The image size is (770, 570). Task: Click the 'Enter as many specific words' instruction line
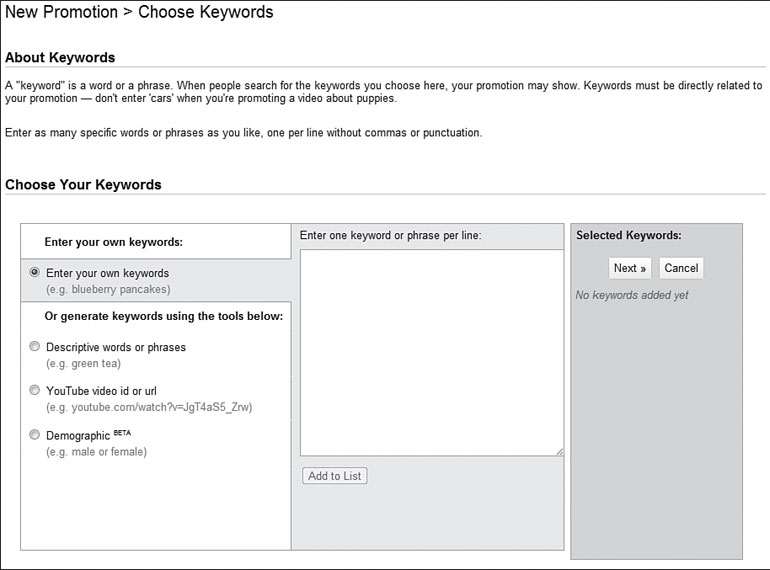click(x=244, y=133)
